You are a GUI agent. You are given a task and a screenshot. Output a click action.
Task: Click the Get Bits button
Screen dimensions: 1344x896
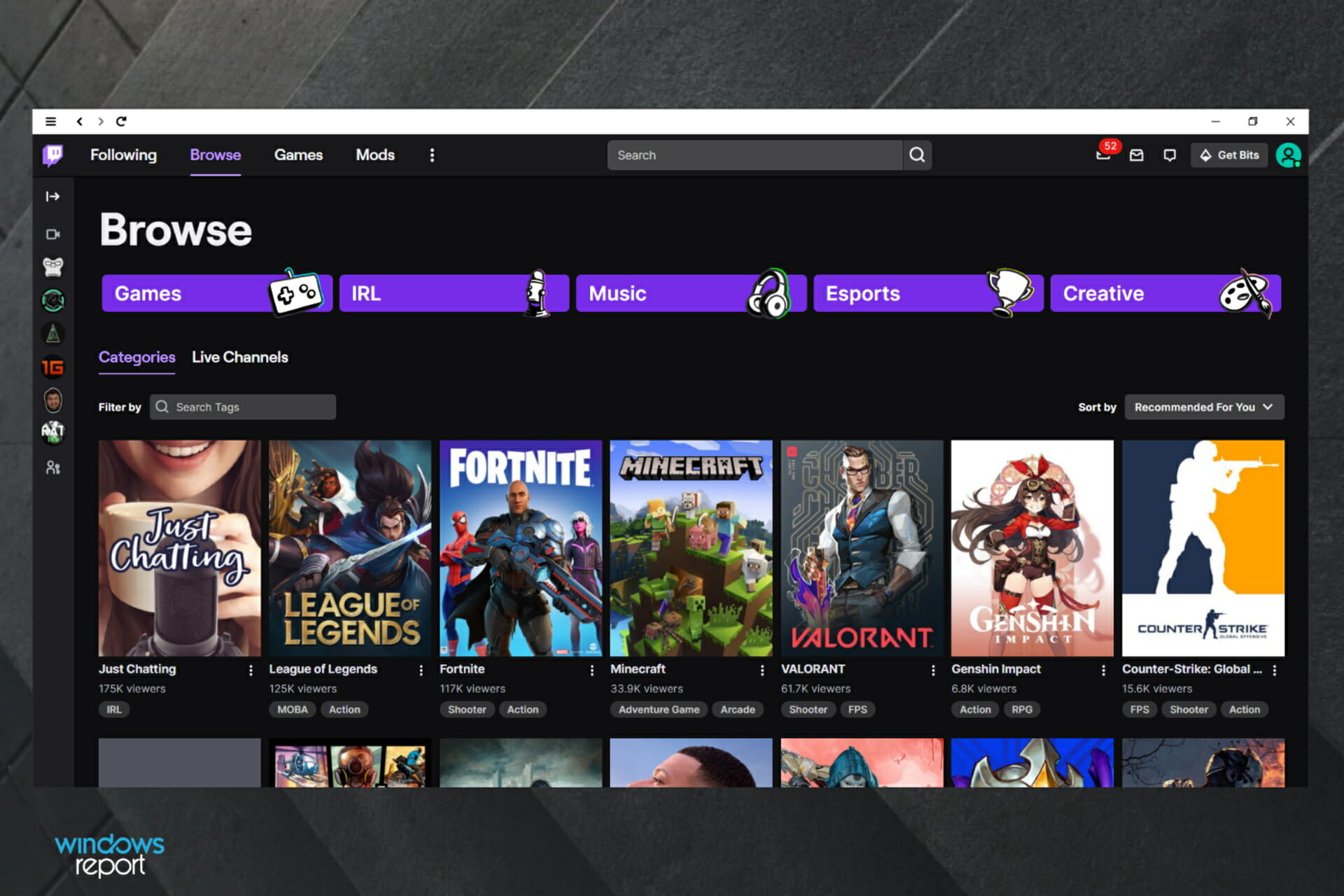1229,155
